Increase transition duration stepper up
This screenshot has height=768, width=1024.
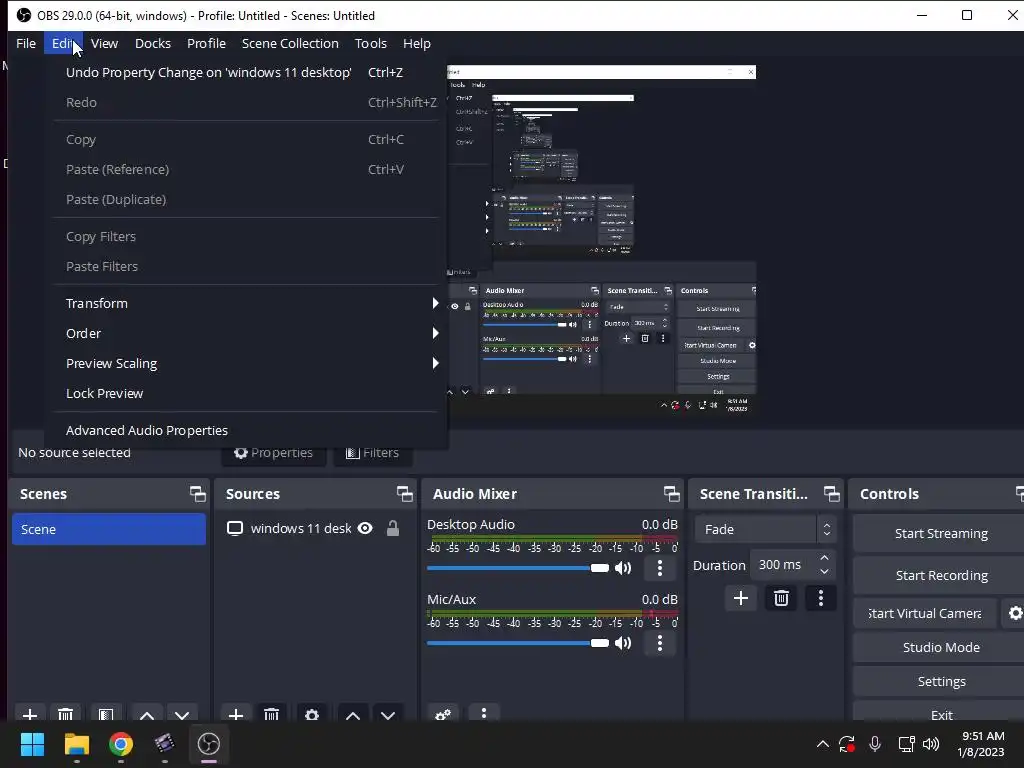tap(824, 558)
